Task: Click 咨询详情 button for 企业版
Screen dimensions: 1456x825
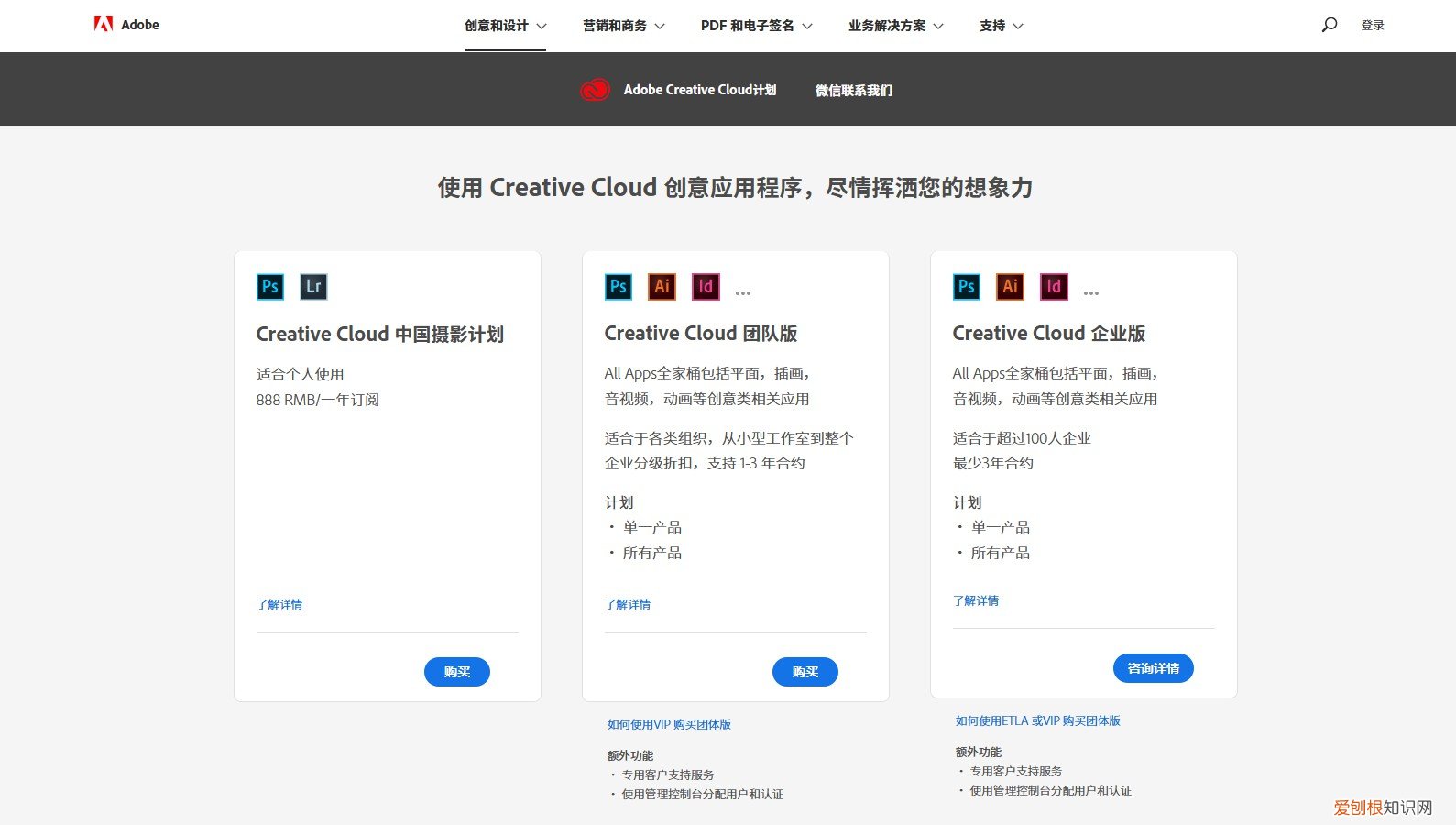Action: click(1154, 668)
